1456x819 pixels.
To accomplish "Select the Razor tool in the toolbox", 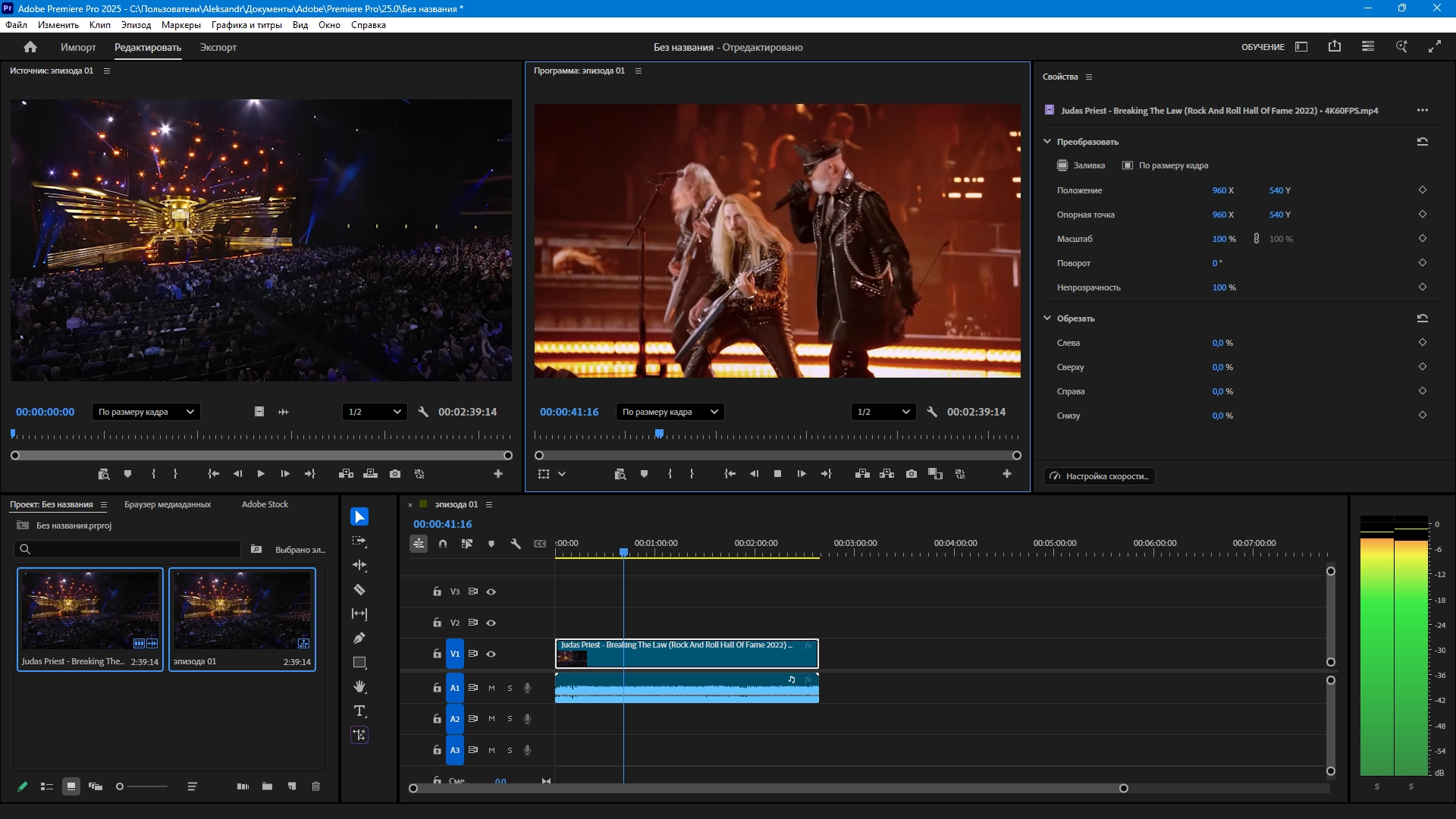I will click(359, 589).
